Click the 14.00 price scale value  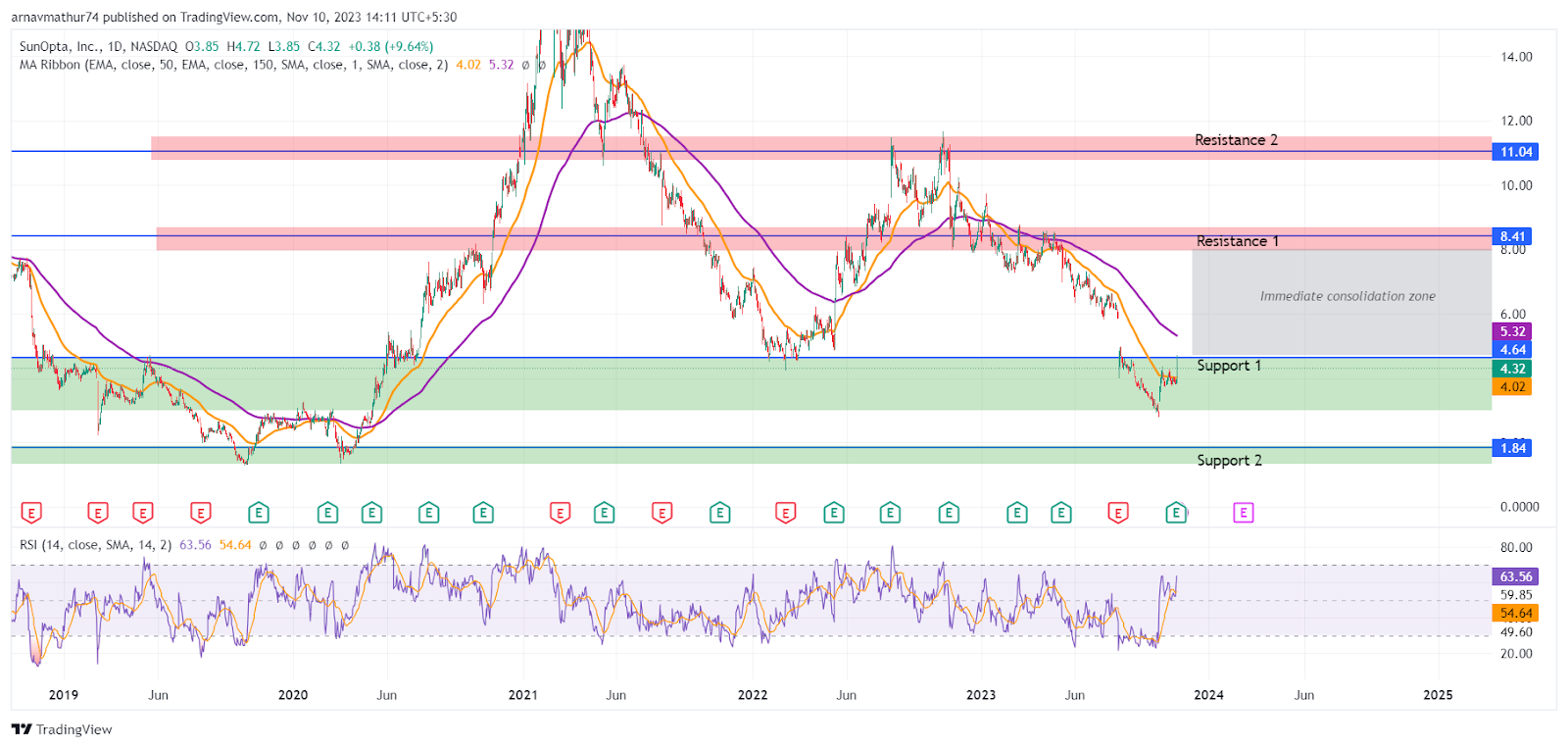(x=1517, y=57)
